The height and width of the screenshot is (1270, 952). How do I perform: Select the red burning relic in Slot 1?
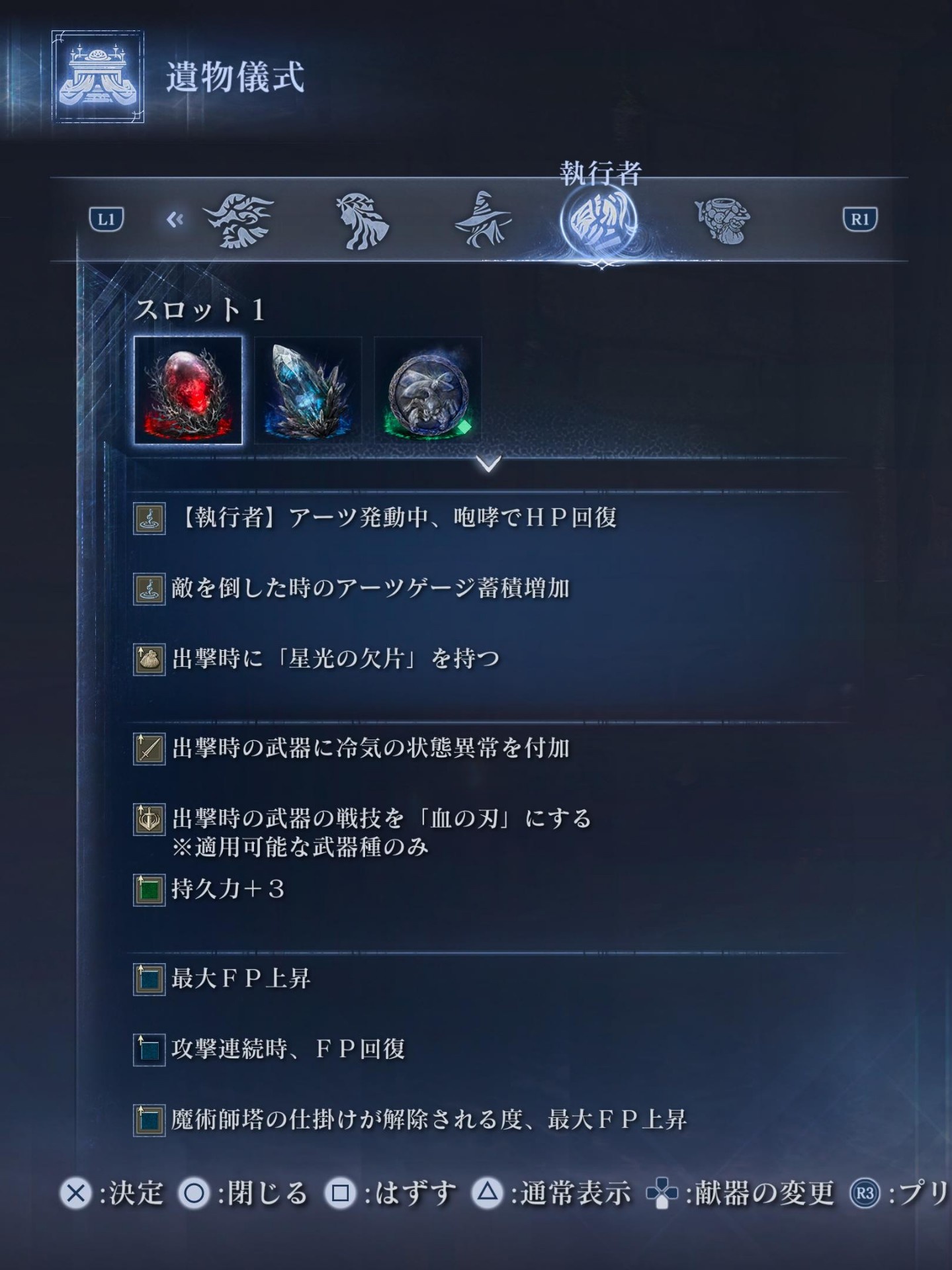pos(188,390)
